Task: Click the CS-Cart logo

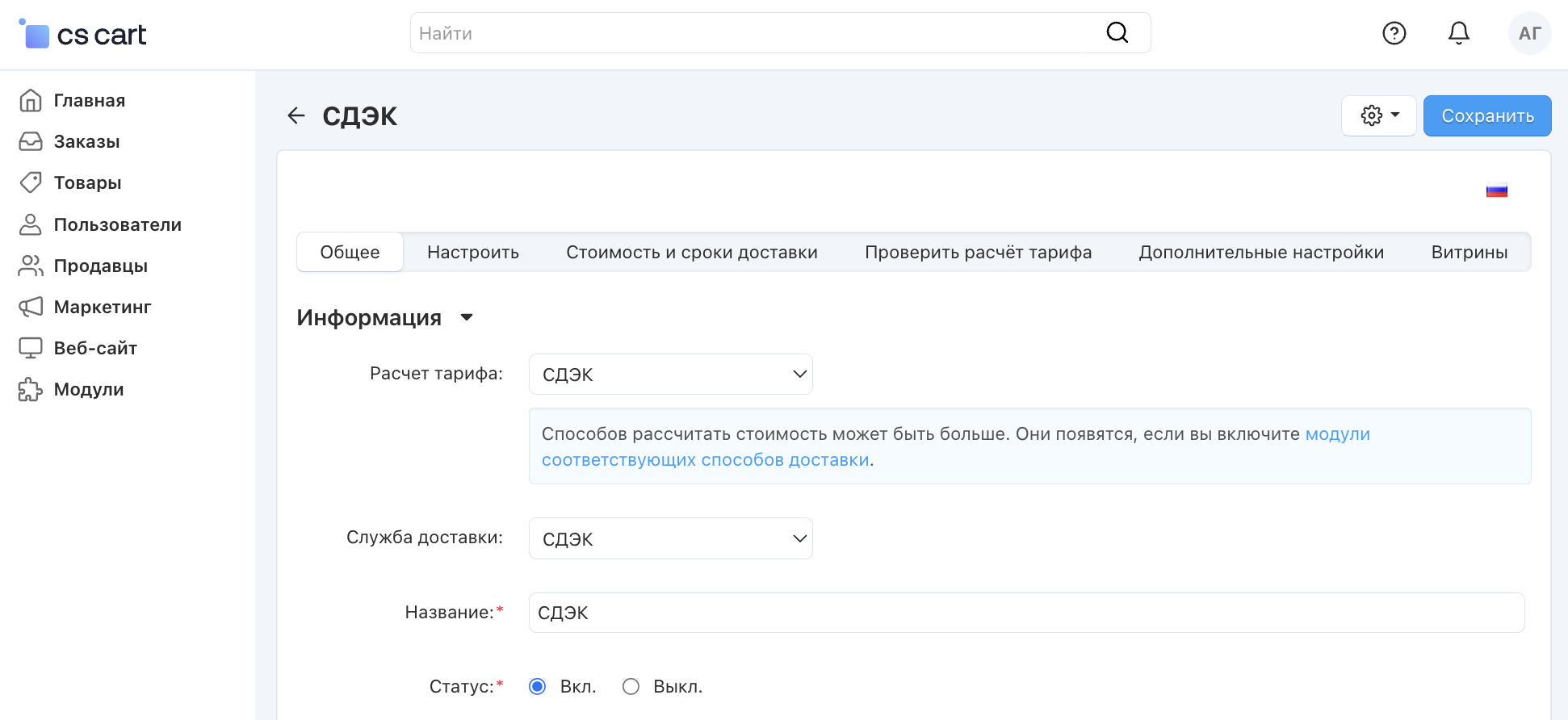Action: (x=83, y=35)
